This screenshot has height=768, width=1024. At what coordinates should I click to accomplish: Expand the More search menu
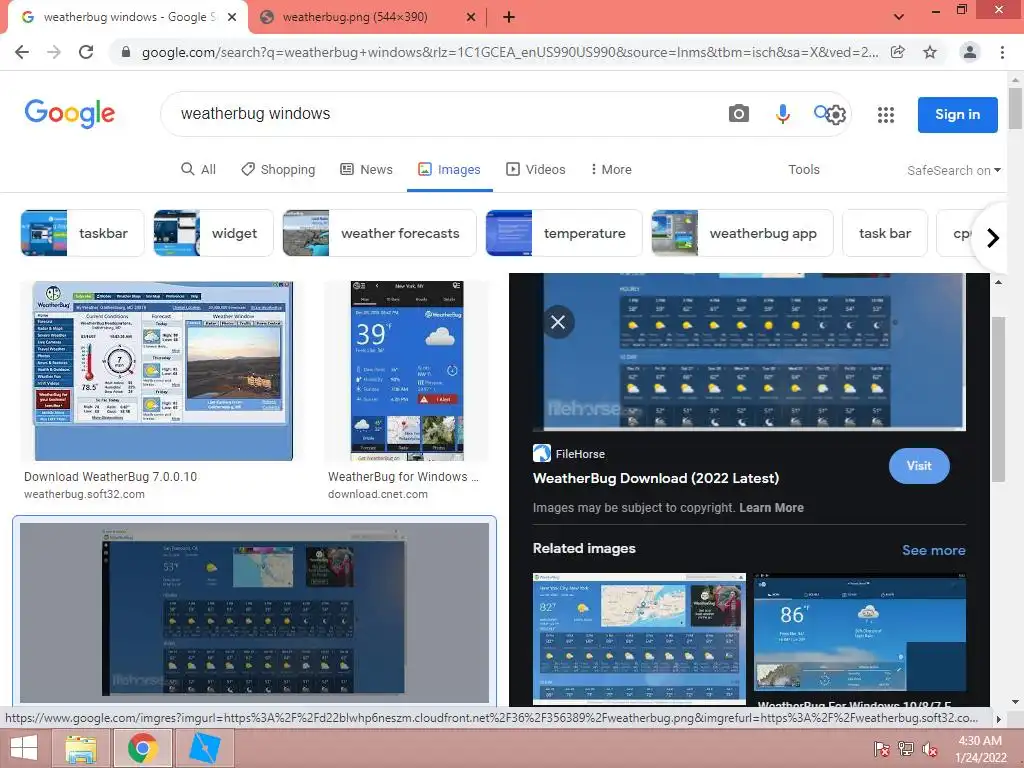point(611,169)
